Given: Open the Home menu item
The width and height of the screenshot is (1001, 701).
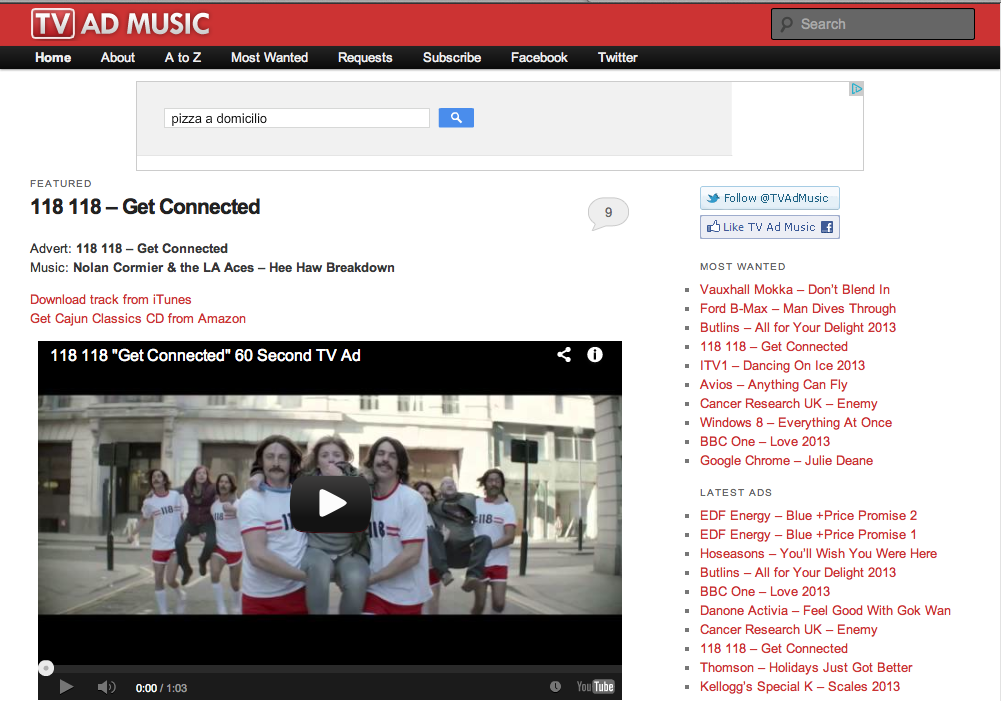Looking at the screenshot, I should tap(53, 58).
